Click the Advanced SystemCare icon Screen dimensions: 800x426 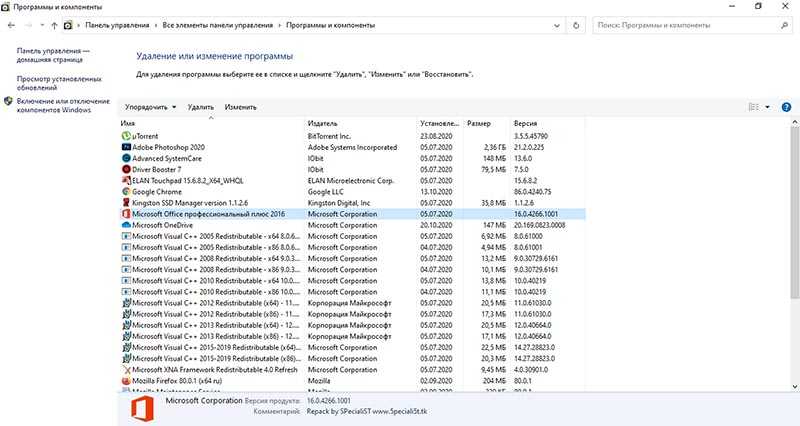126,158
